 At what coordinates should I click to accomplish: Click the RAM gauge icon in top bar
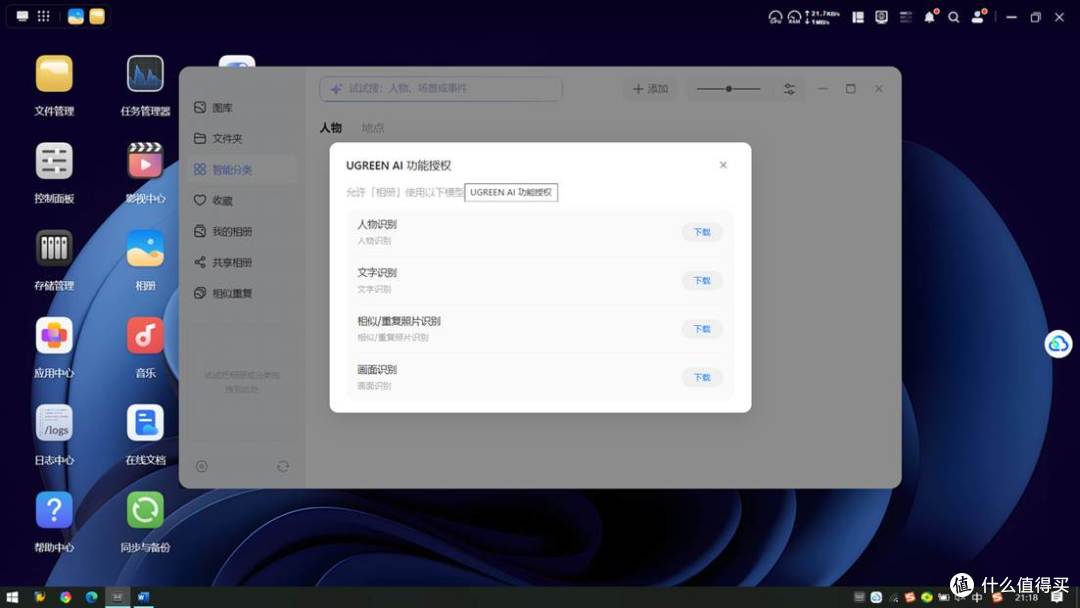coord(794,17)
